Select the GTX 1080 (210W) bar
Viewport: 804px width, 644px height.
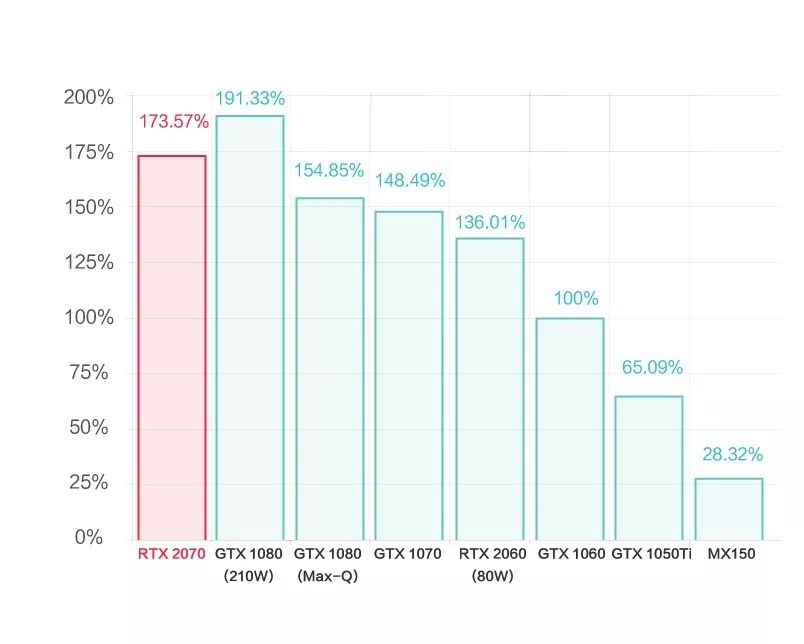point(250,328)
